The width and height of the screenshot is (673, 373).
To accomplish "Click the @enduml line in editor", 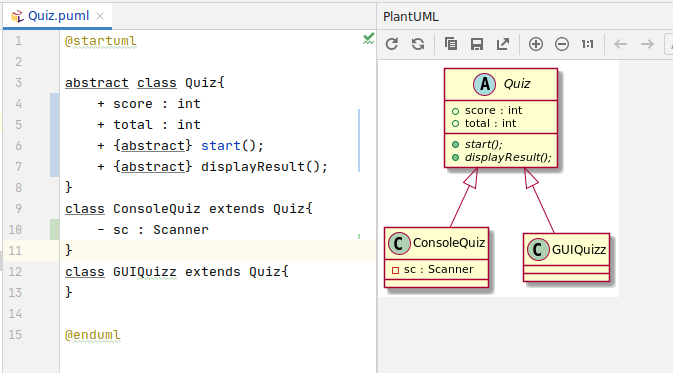I will [x=92, y=334].
